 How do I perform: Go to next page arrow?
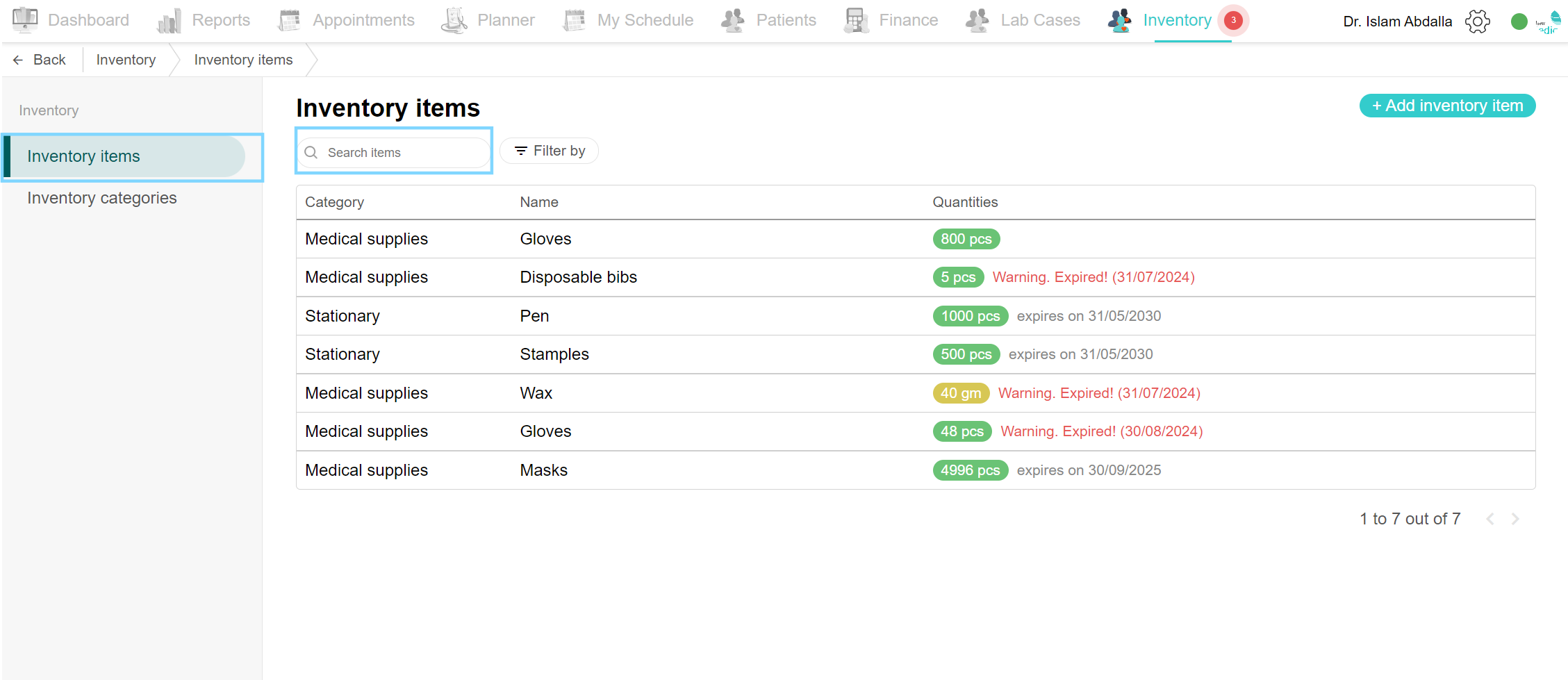pyautogui.click(x=1515, y=519)
